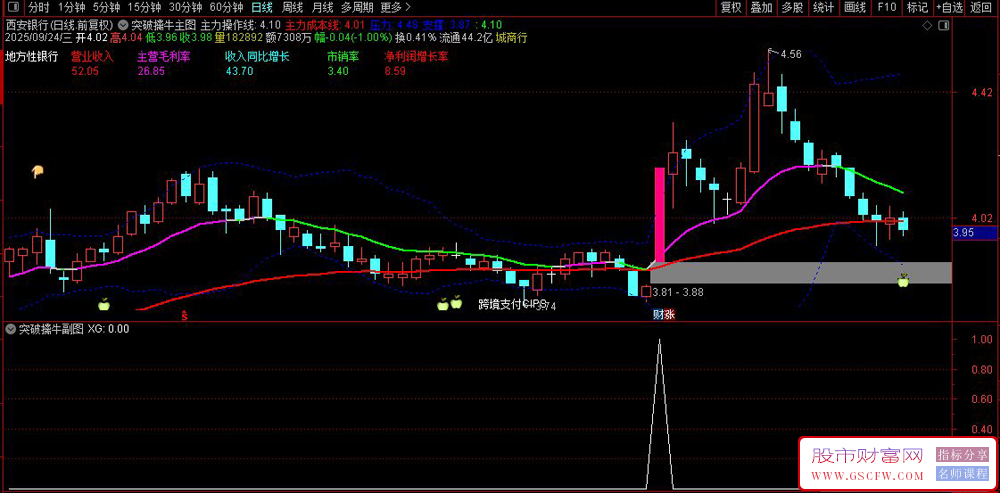This screenshot has height=493, width=1000.
Task: Click the 净利润增长率 label
Action: [x=416, y=56]
